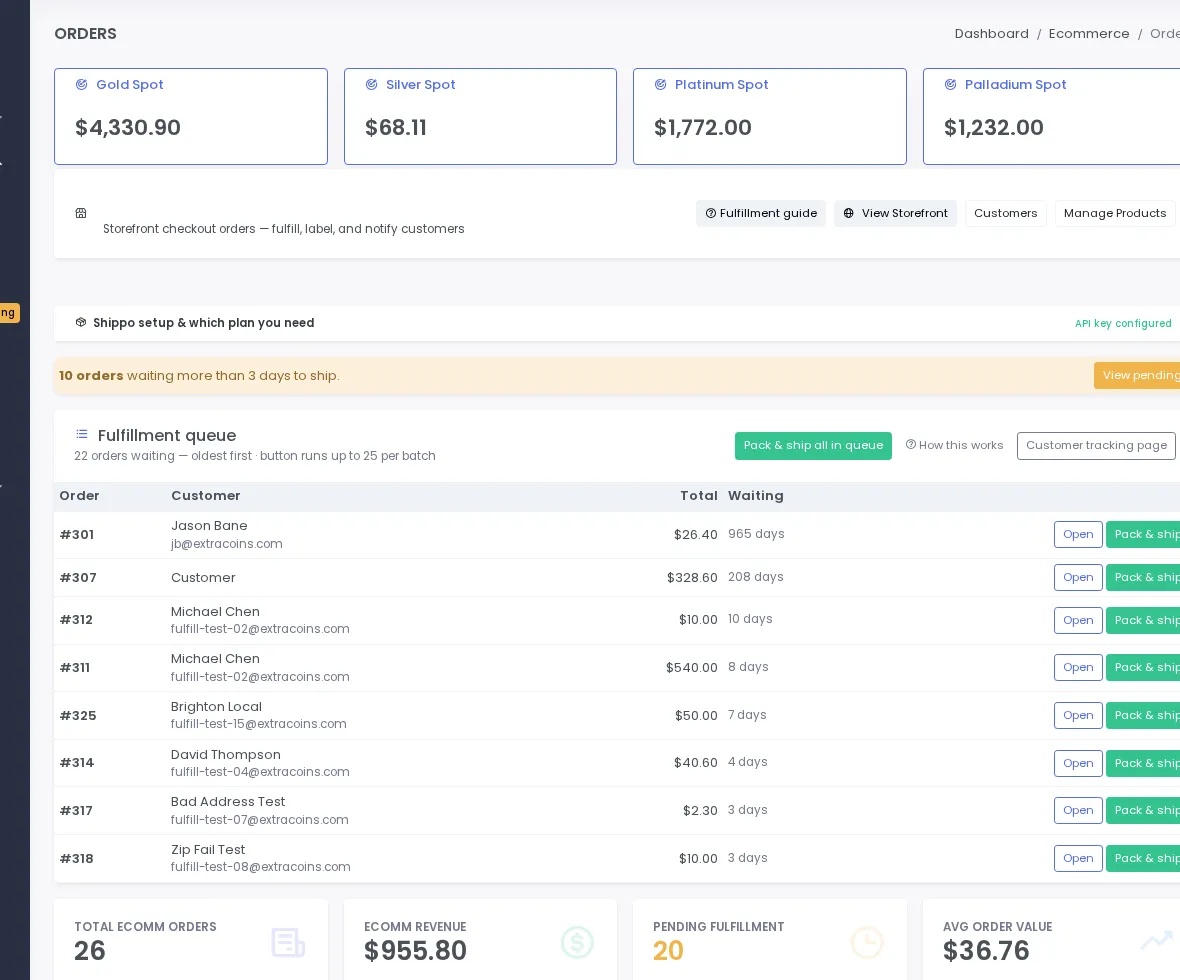Pack & ship order #314
Screen dimensions: 1180x980
tap(1143, 763)
